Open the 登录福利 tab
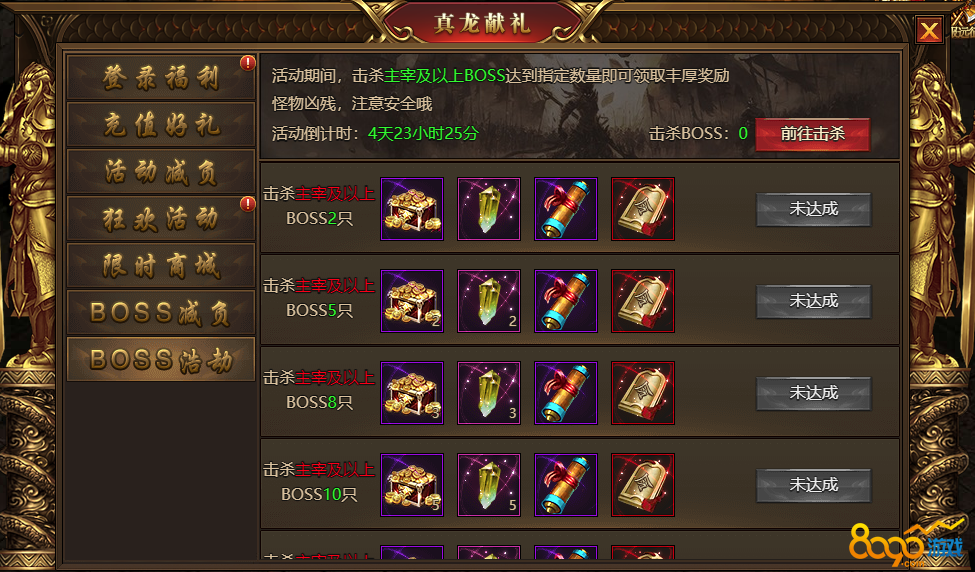 (x=161, y=78)
